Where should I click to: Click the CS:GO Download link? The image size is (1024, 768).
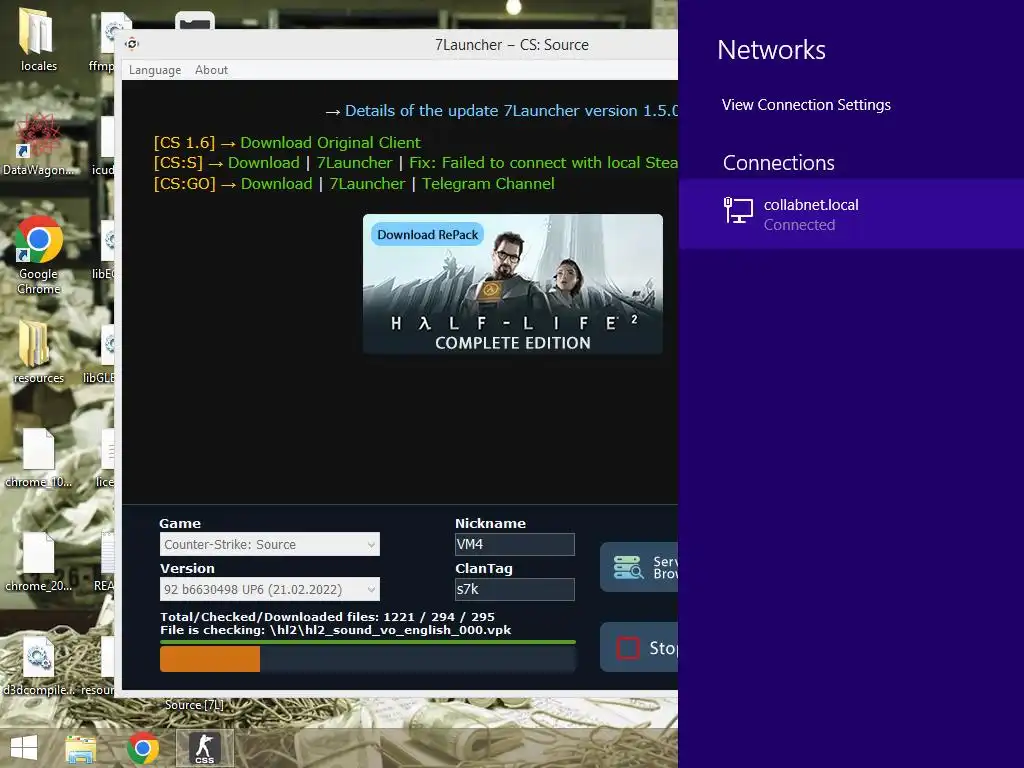[x=276, y=184]
